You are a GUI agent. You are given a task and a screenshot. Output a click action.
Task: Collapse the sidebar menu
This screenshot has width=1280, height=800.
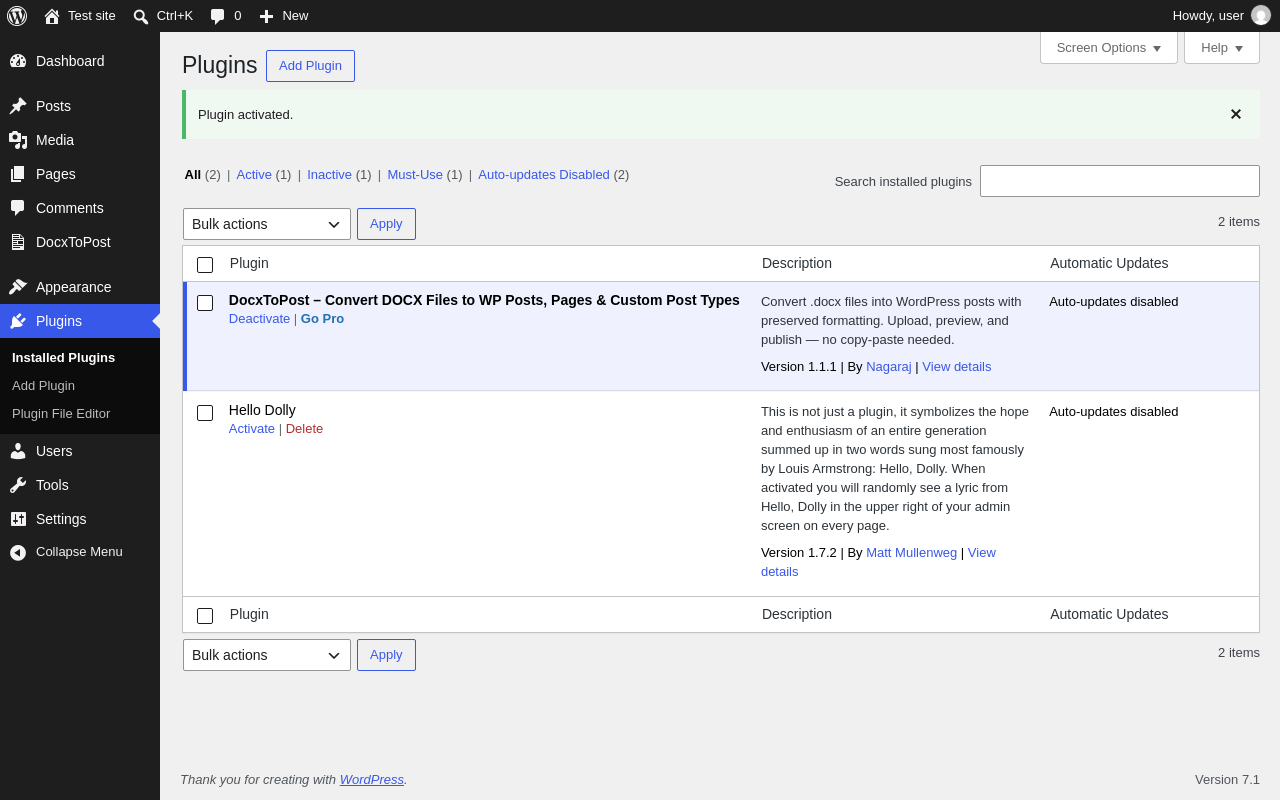(80, 552)
